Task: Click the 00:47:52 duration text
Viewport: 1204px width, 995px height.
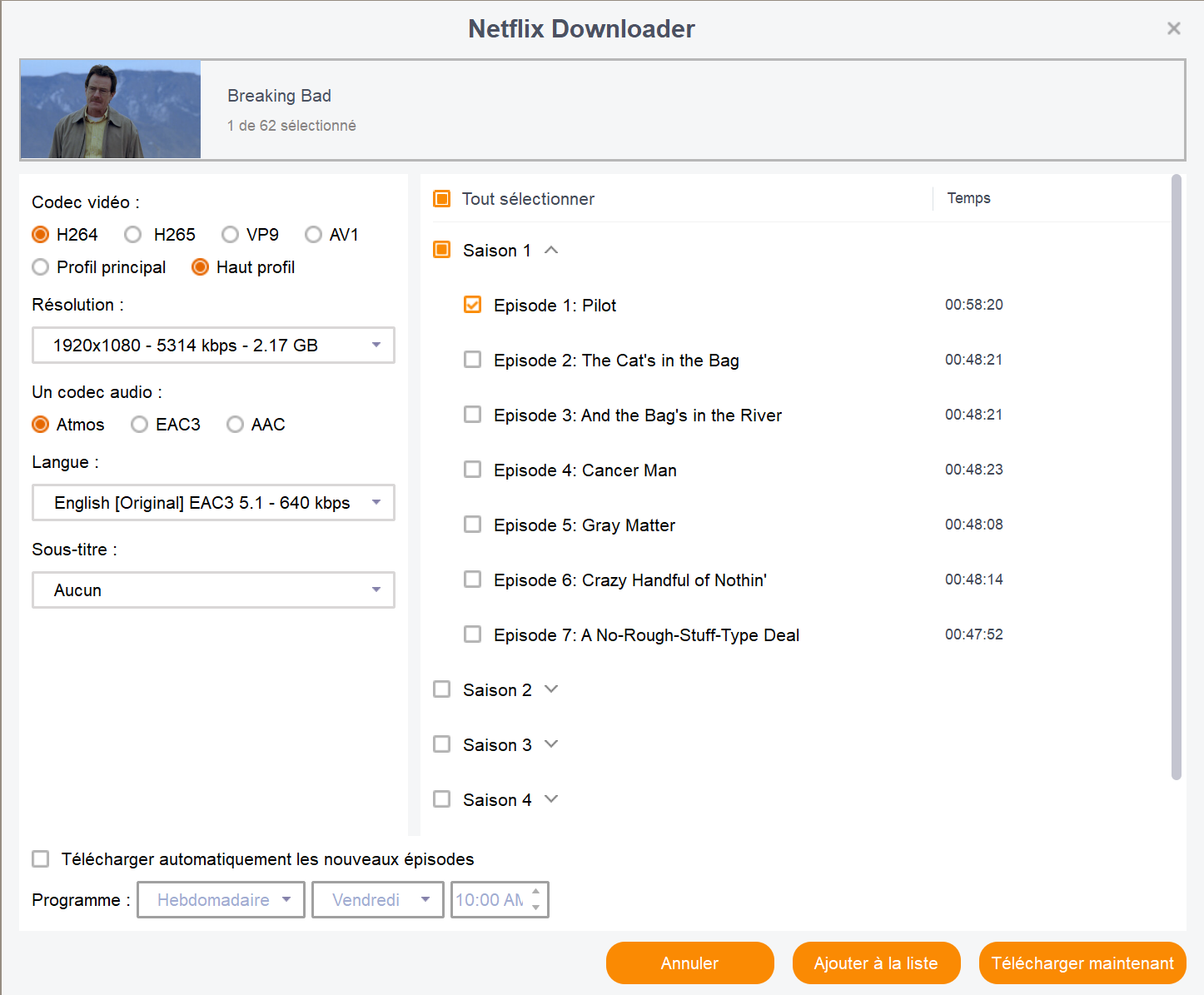Action: coord(974,634)
